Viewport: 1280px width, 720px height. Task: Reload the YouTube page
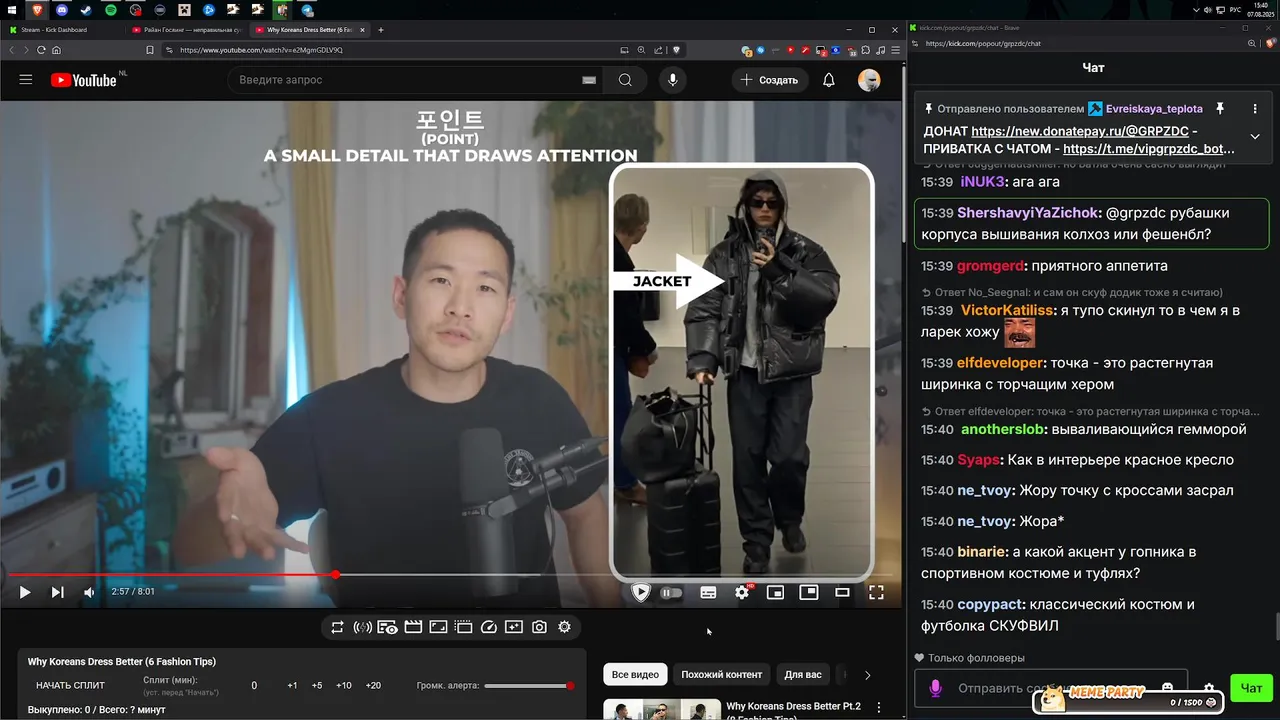coord(42,50)
